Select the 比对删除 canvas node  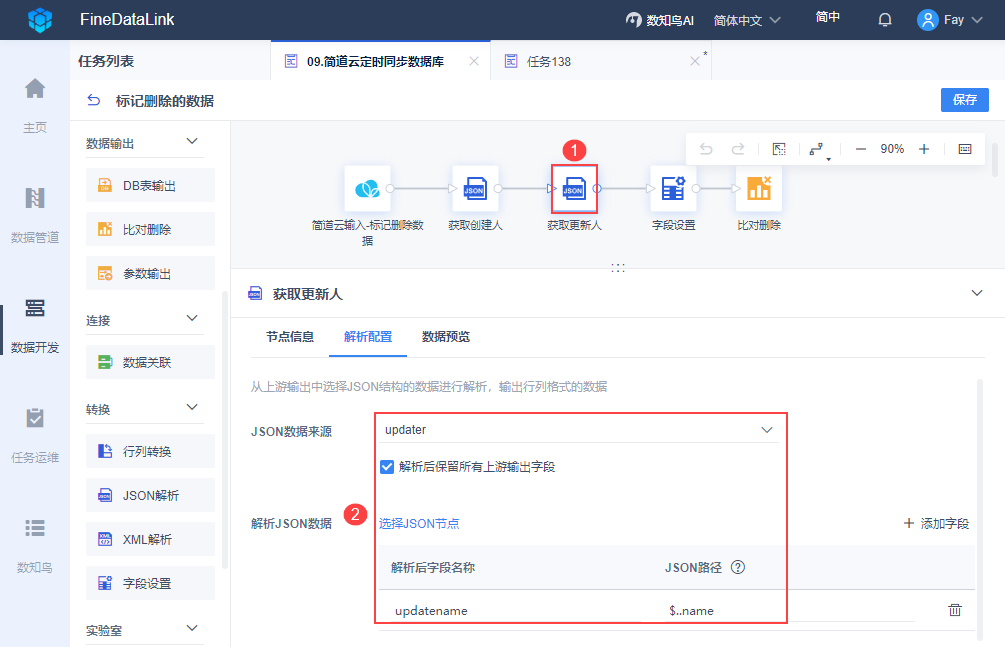click(759, 189)
